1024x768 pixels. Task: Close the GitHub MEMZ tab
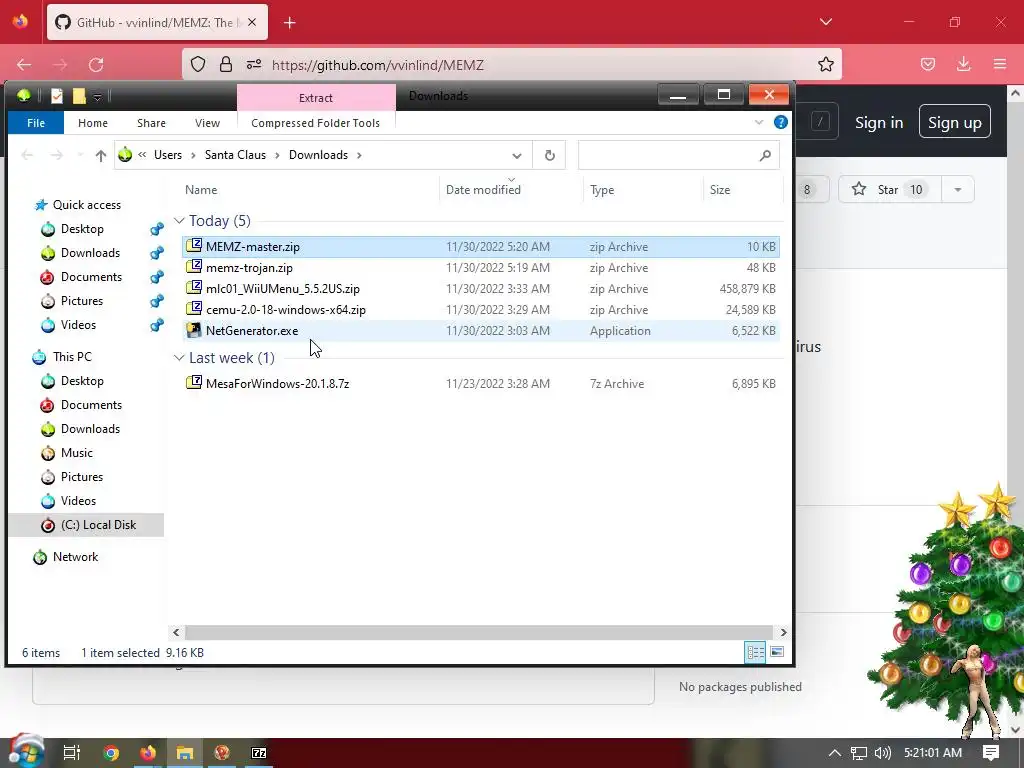[x=252, y=22]
